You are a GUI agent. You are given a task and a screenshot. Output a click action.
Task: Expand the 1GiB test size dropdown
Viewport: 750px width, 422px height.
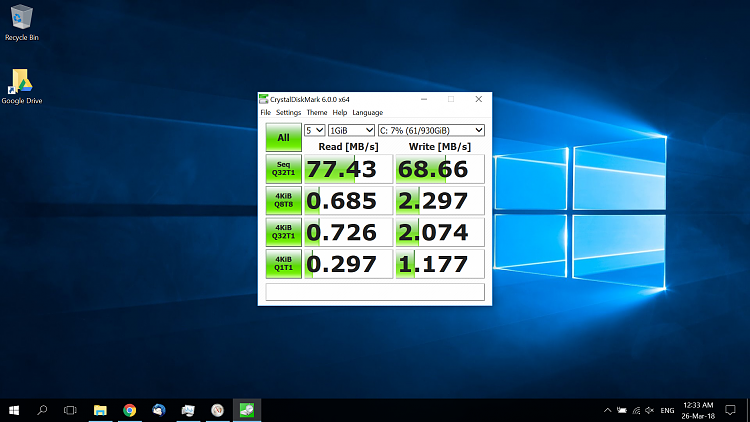351,130
